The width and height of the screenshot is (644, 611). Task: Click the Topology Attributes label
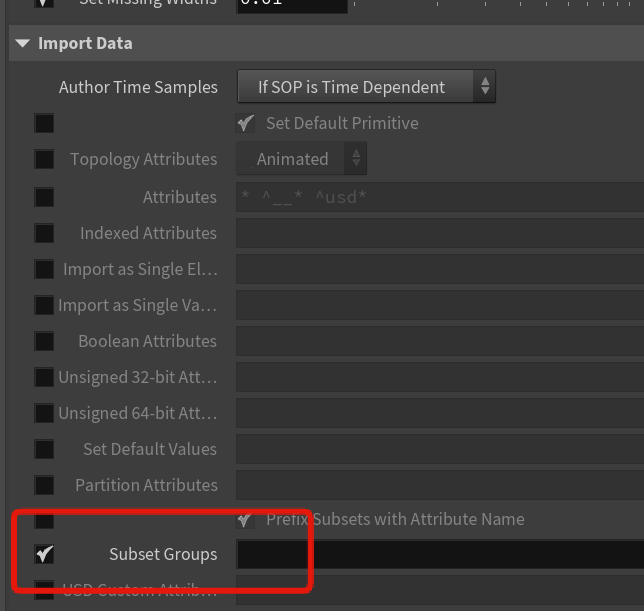pos(144,159)
